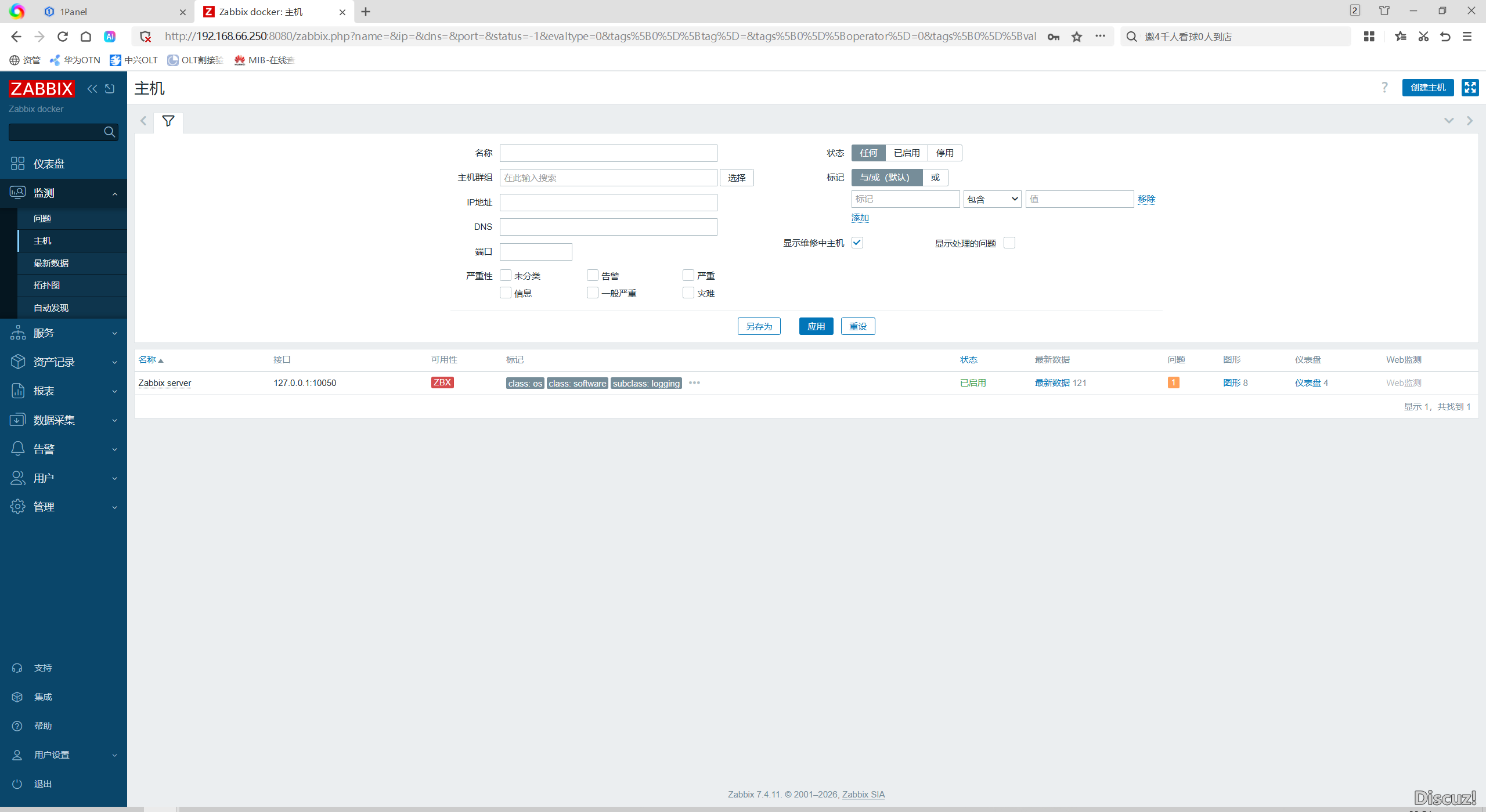Expand the 报表 menu section
Viewport: 1486px width, 812px height.
coord(63,391)
